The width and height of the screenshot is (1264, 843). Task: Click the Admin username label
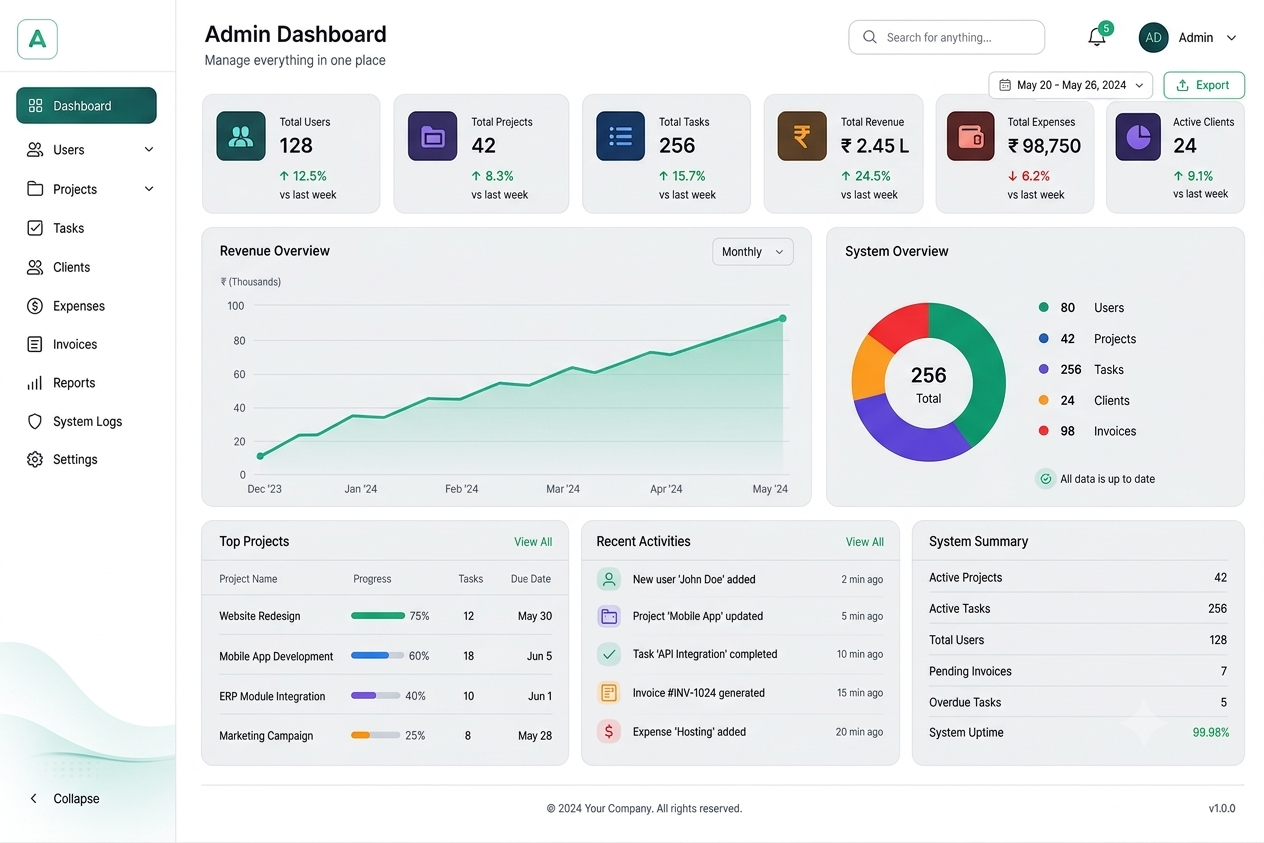coord(1196,38)
